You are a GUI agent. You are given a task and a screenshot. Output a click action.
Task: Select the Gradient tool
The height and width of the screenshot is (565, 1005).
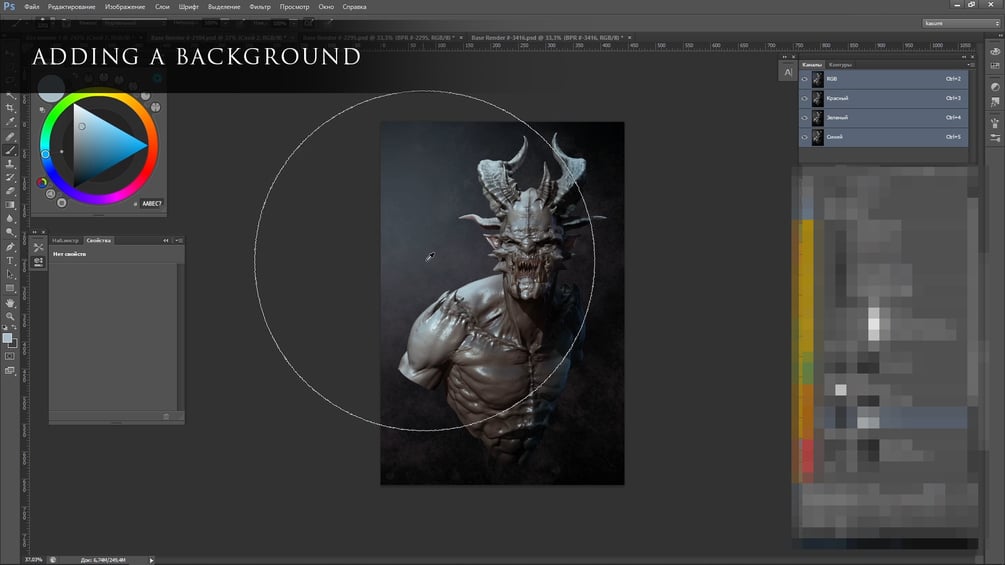coord(10,205)
